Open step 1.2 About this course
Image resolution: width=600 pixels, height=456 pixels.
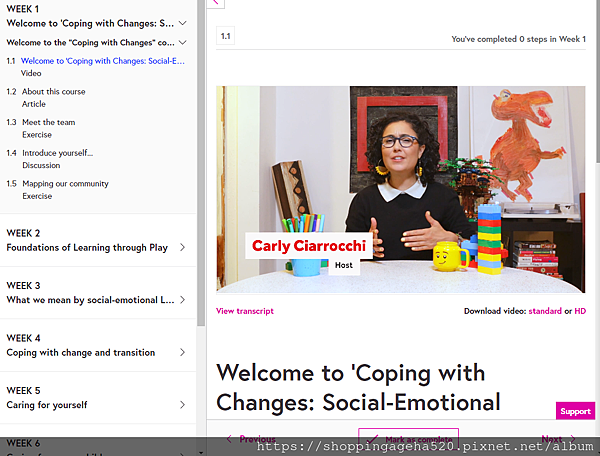pyautogui.click(x=54, y=91)
